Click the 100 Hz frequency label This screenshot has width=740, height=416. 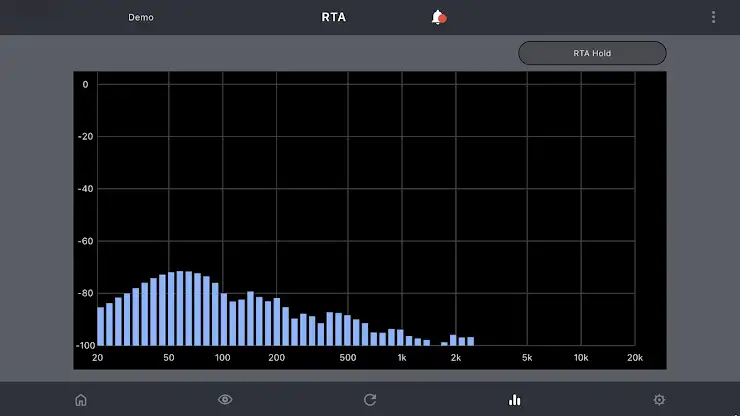point(223,358)
